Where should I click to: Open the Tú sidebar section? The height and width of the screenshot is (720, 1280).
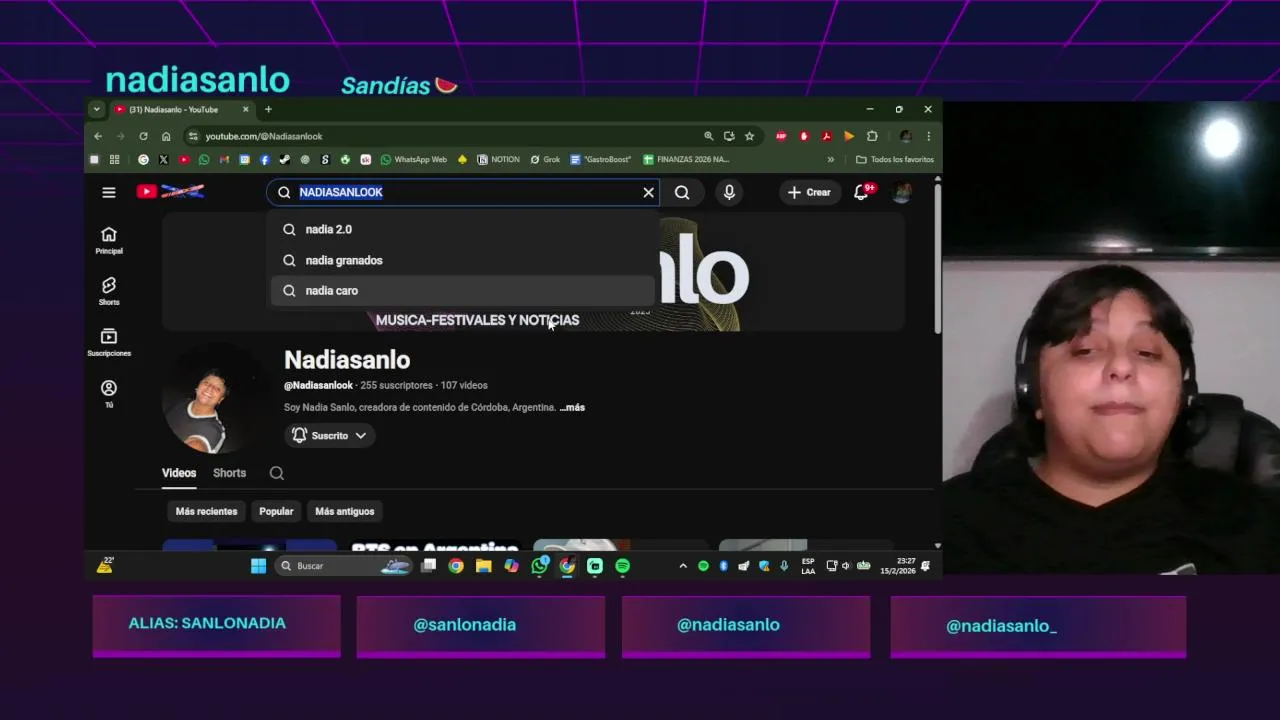(x=109, y=393)
